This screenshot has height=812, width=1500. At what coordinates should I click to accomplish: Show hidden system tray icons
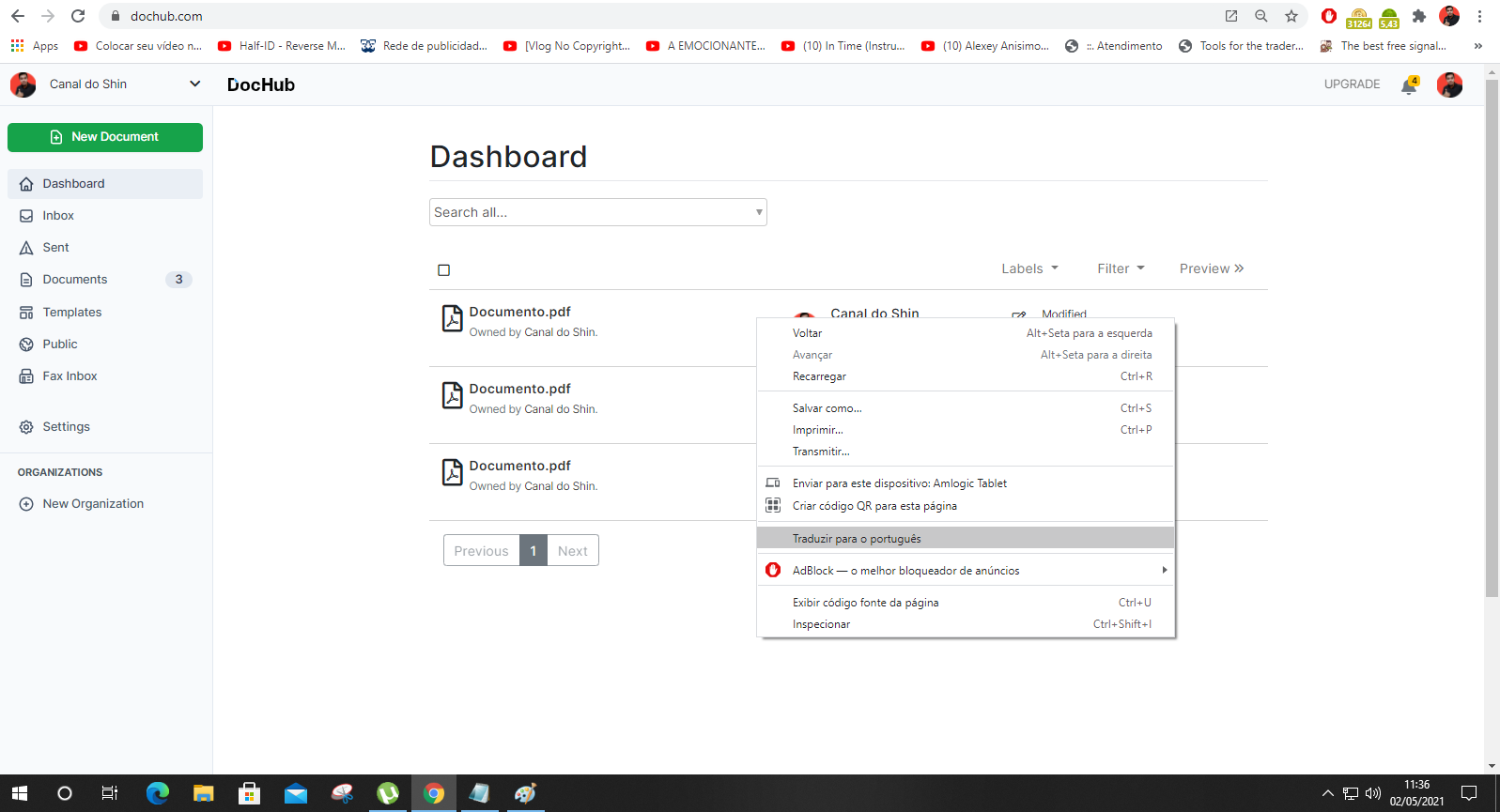[1327, 793]
